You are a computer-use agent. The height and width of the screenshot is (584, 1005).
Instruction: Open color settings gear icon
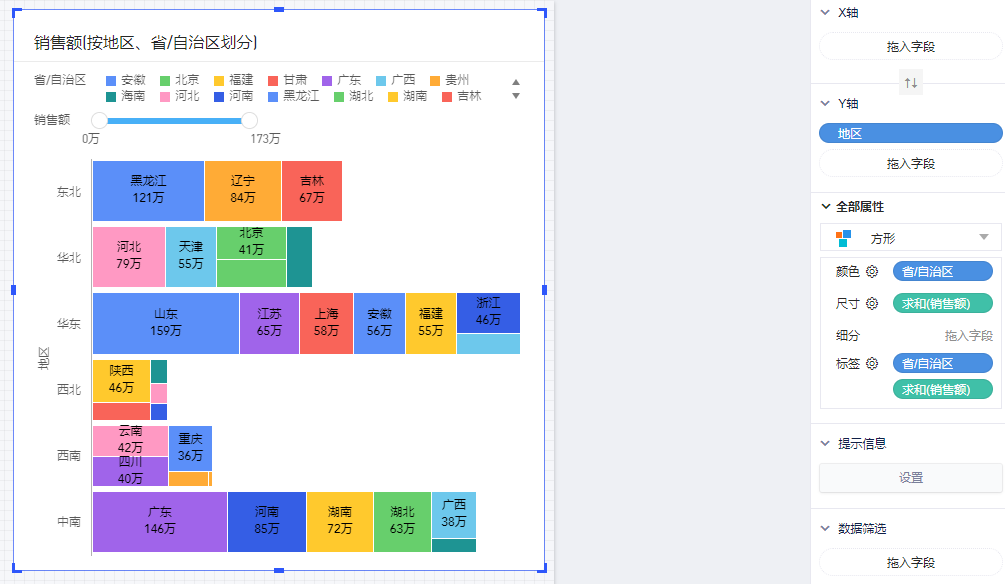[872, 271]
